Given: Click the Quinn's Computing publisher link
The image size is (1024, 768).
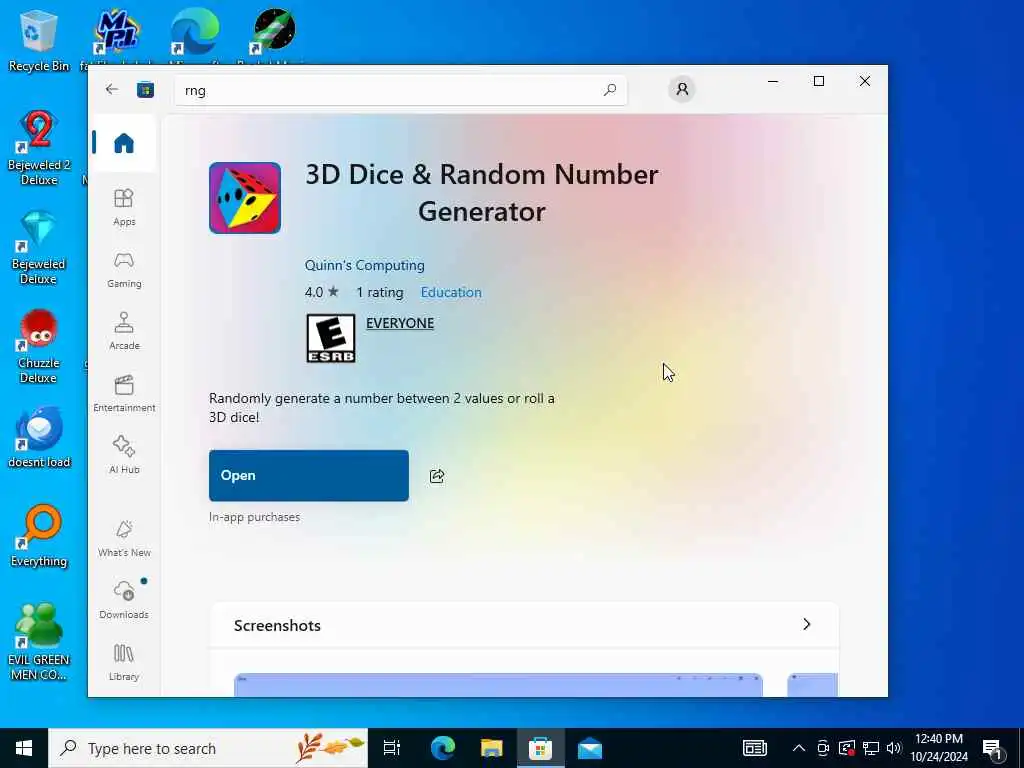Looking at the screenshot, I should [x=364, y=265].
